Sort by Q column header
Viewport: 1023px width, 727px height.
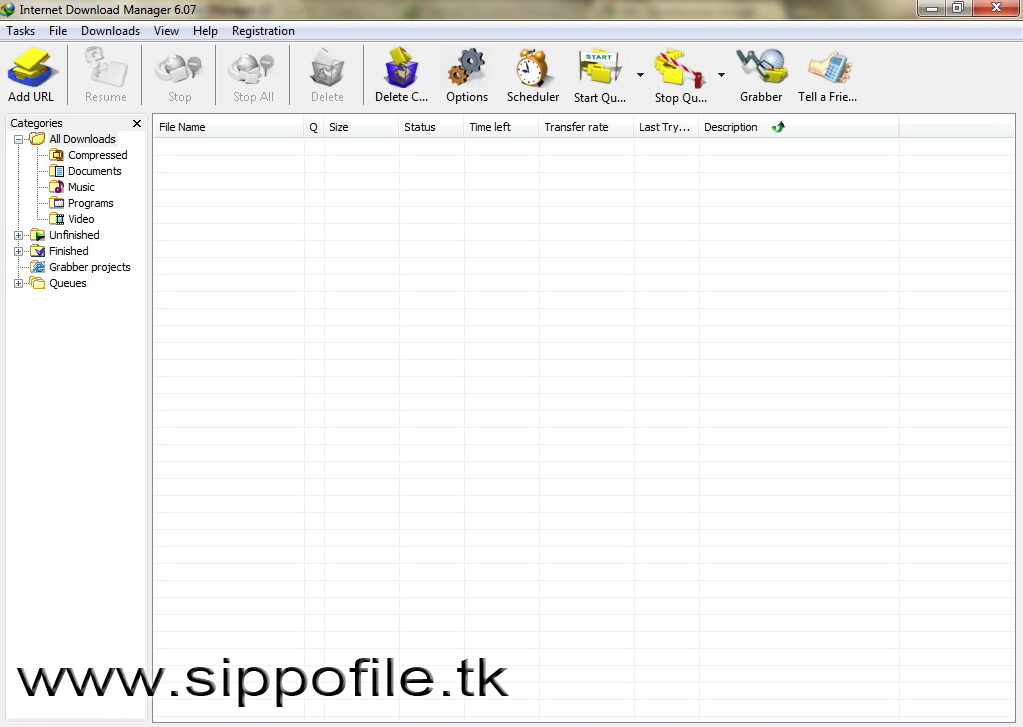point(314,127)
